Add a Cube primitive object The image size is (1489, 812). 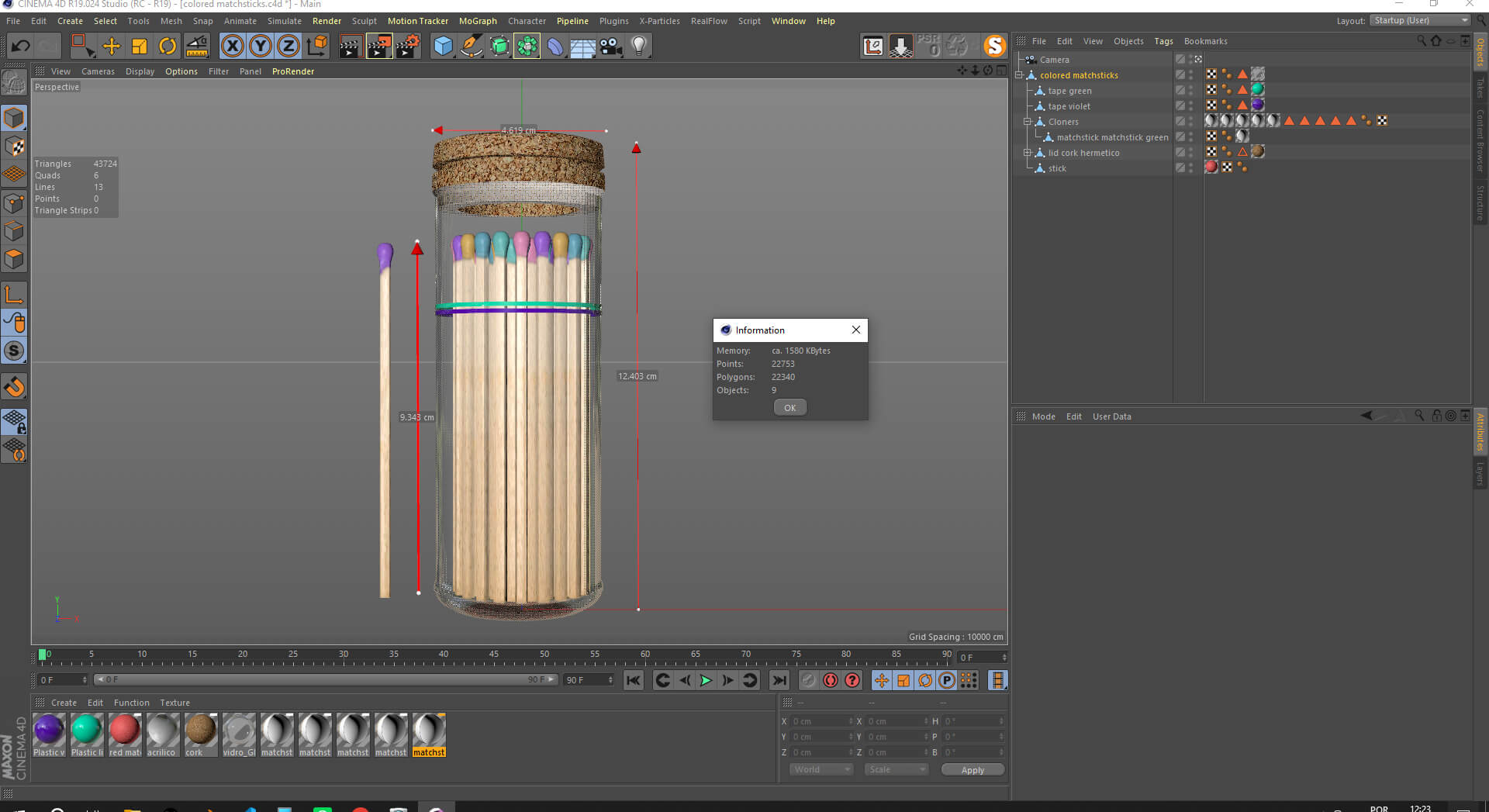[444, 47]
